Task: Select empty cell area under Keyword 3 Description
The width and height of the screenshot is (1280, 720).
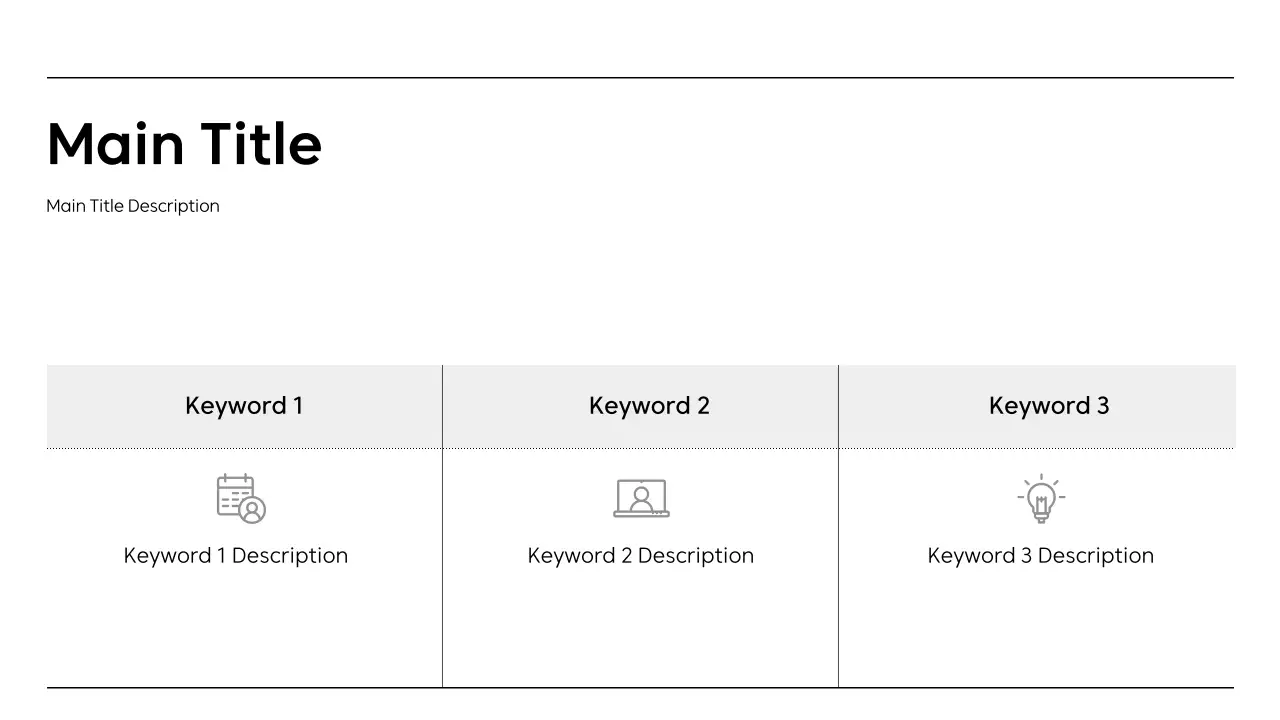Action: pyautogui.click(x=1036, y=630)
